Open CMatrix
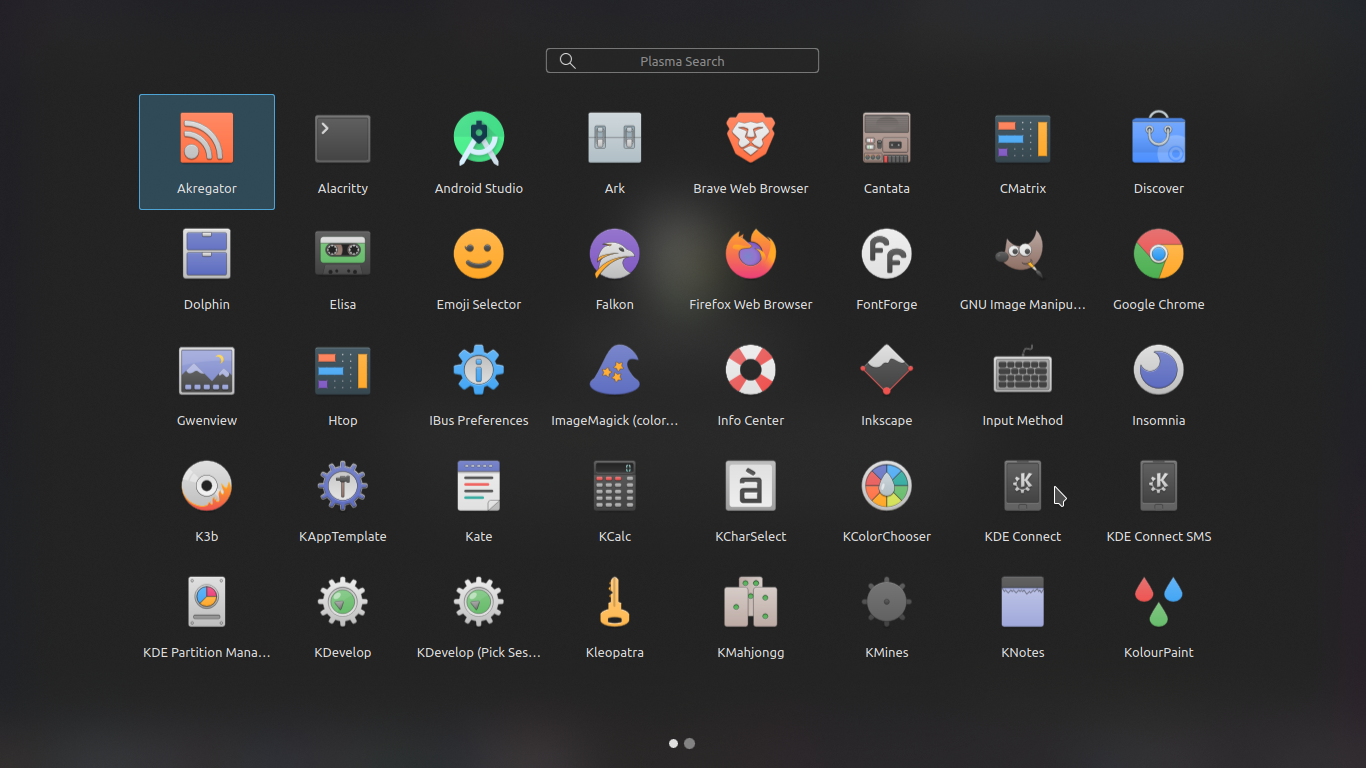Image resolution: width=1366 pixels, height=768 pixels. [1023, 152]
